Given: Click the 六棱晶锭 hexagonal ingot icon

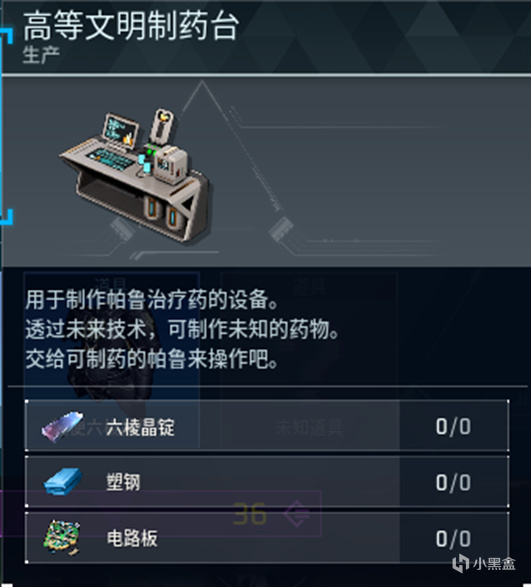Looking at the screenshot, I should pyautogui.click(x=63, y=426).
